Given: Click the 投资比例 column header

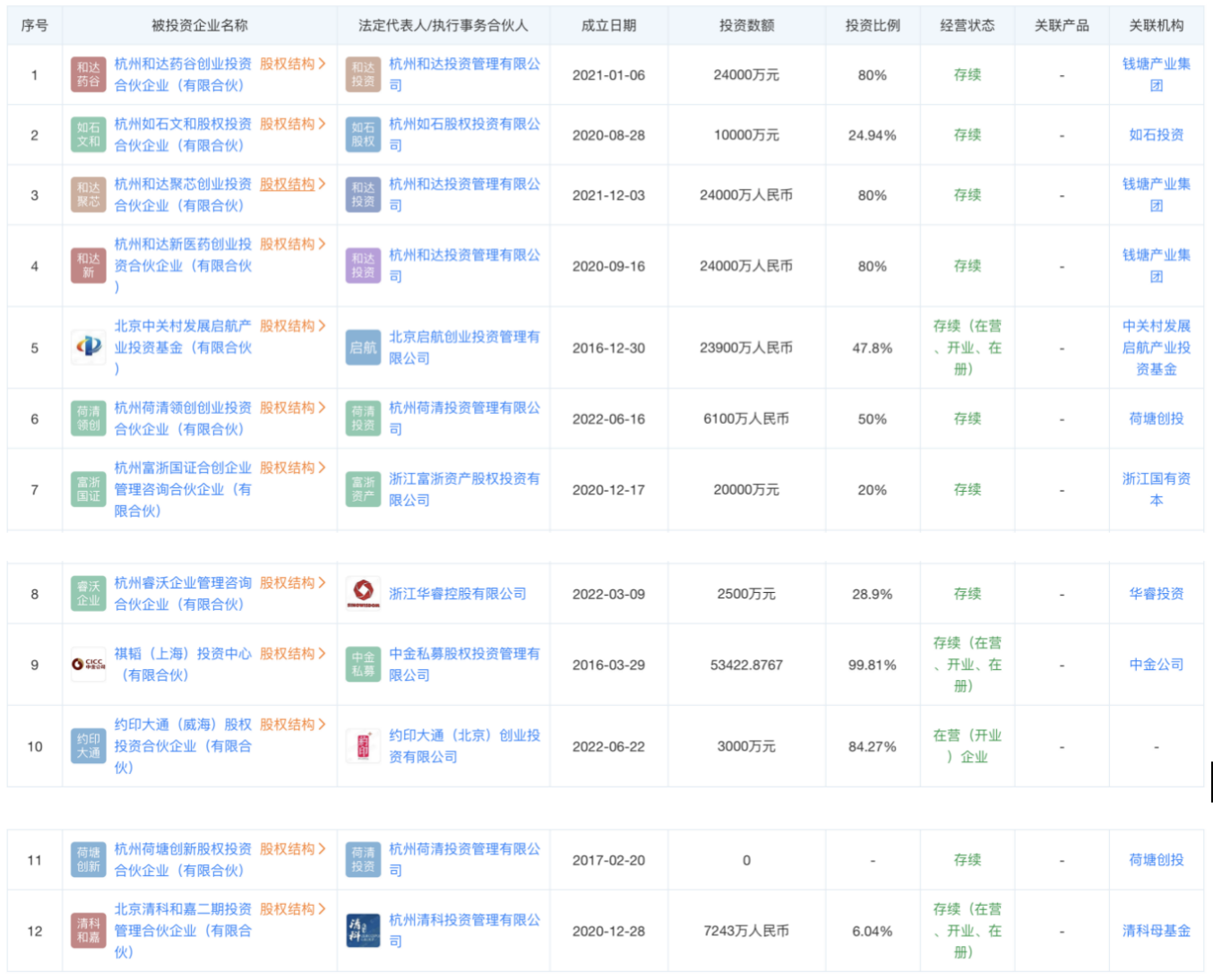Looking at the screenshot, I should [872, 25].
